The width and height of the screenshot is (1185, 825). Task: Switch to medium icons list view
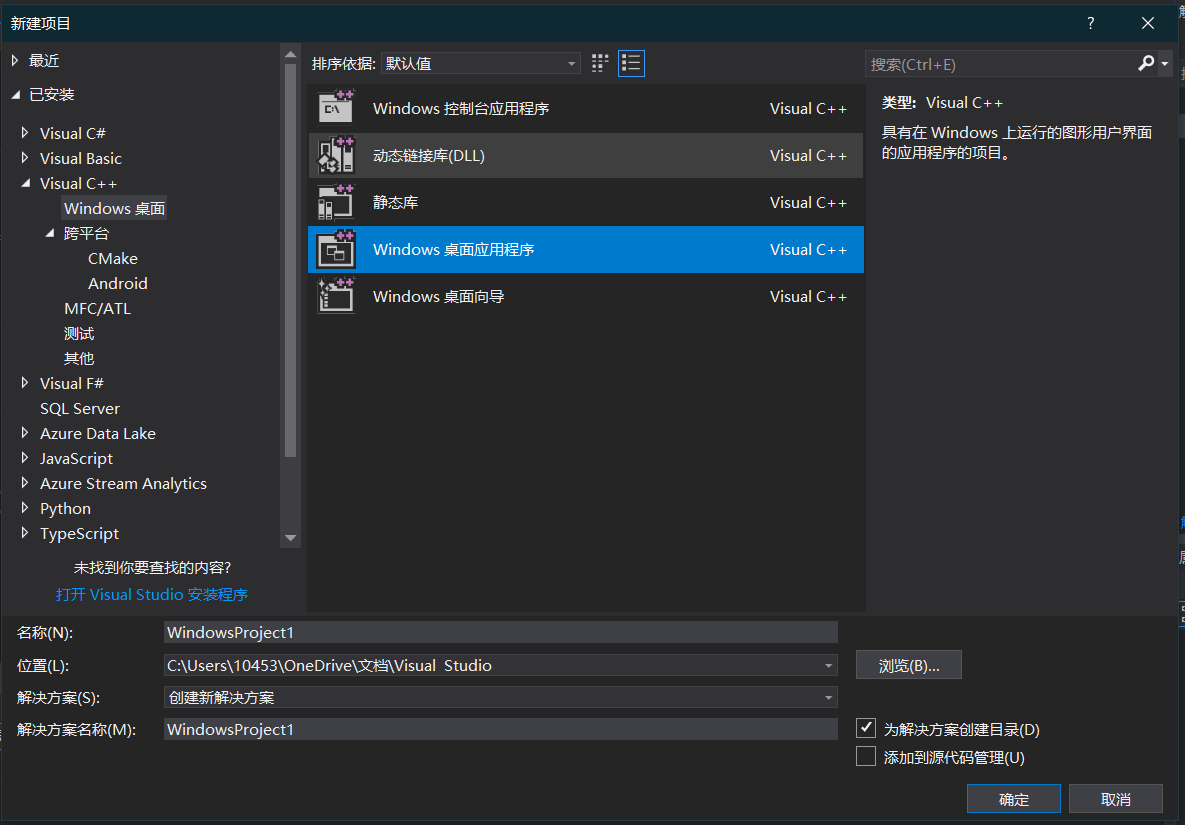point(631,63)
